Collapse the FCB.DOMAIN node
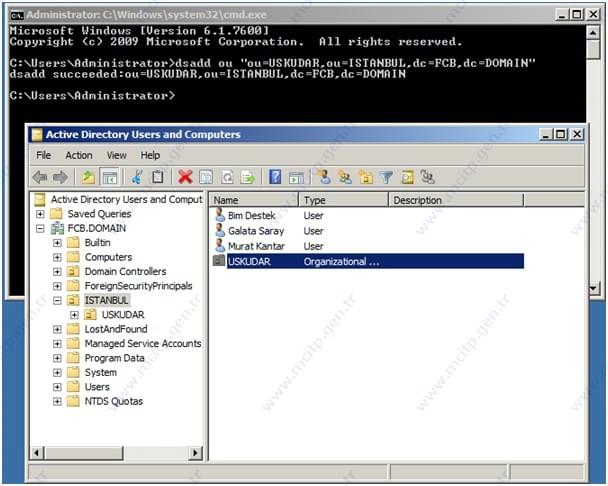This screenshot has width=608, height=486. pos(40,228)
